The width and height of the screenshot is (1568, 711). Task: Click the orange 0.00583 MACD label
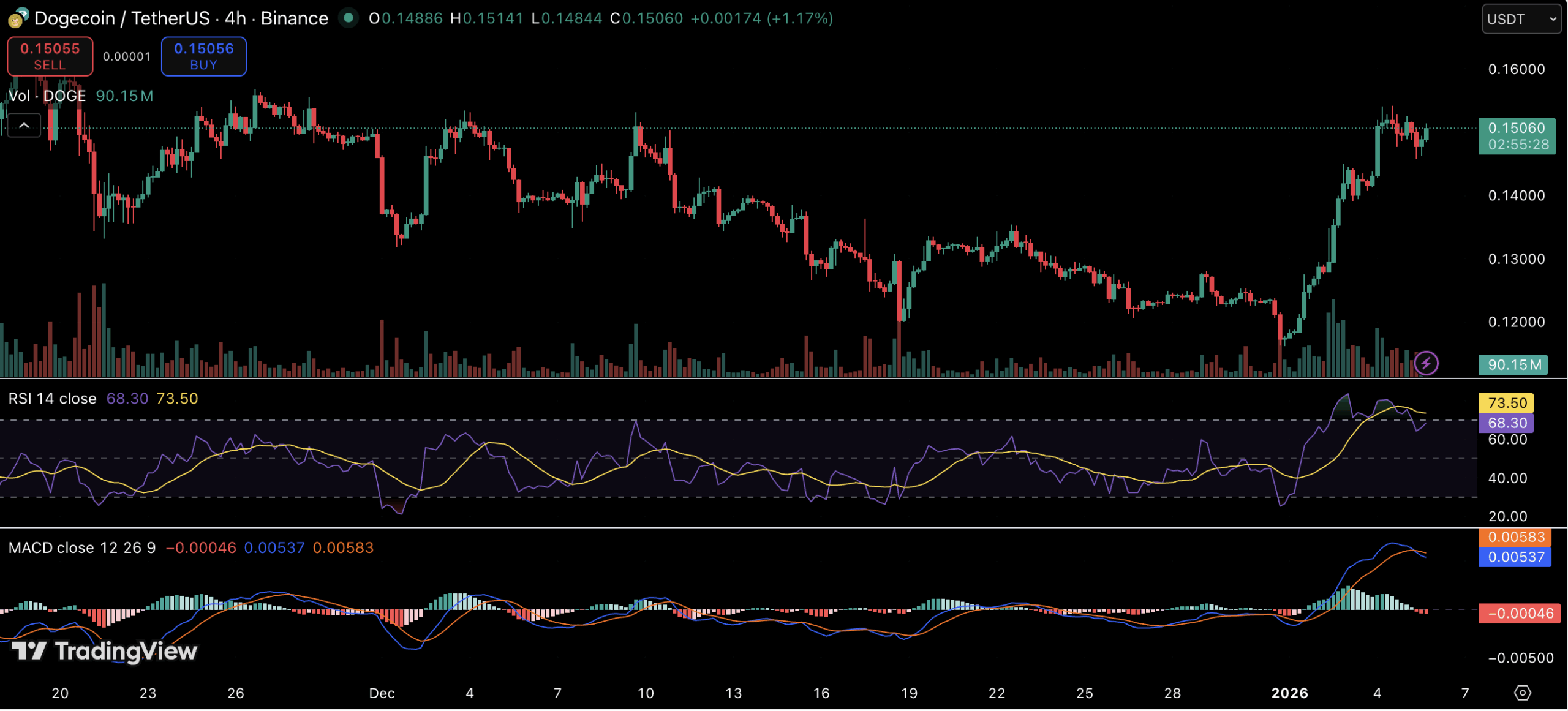pos(1515,537)
